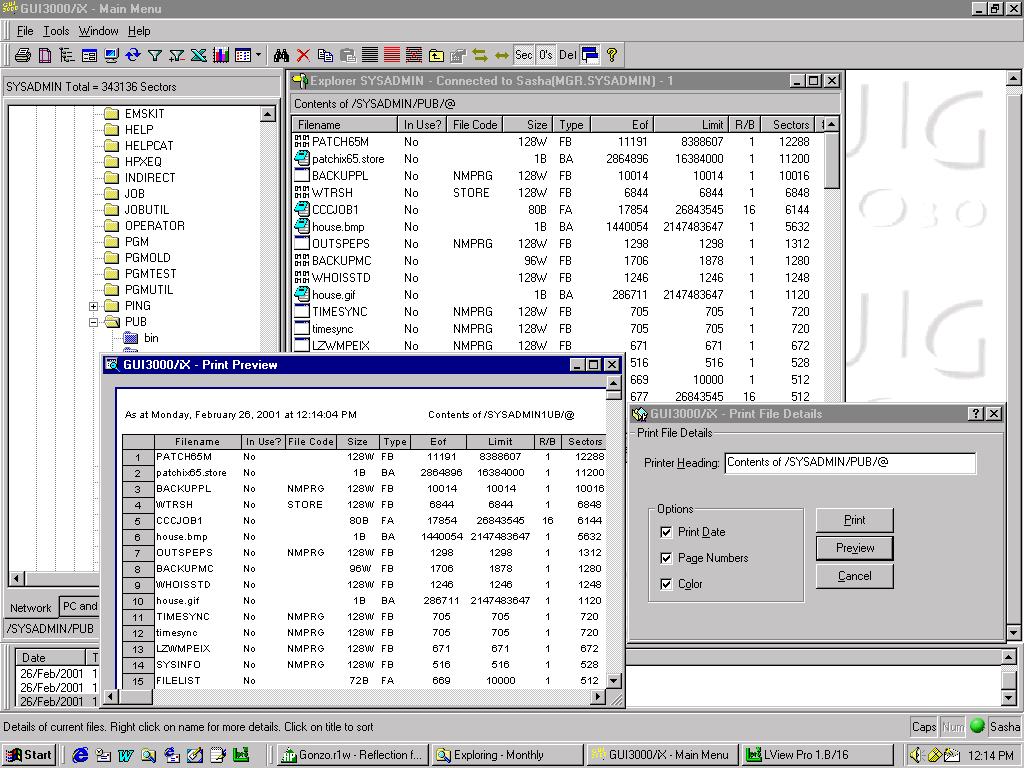Viewport: 1024px width, 768px height.
Task: Switch to LView Pro taskbar window
Action: tap(817, 755)
